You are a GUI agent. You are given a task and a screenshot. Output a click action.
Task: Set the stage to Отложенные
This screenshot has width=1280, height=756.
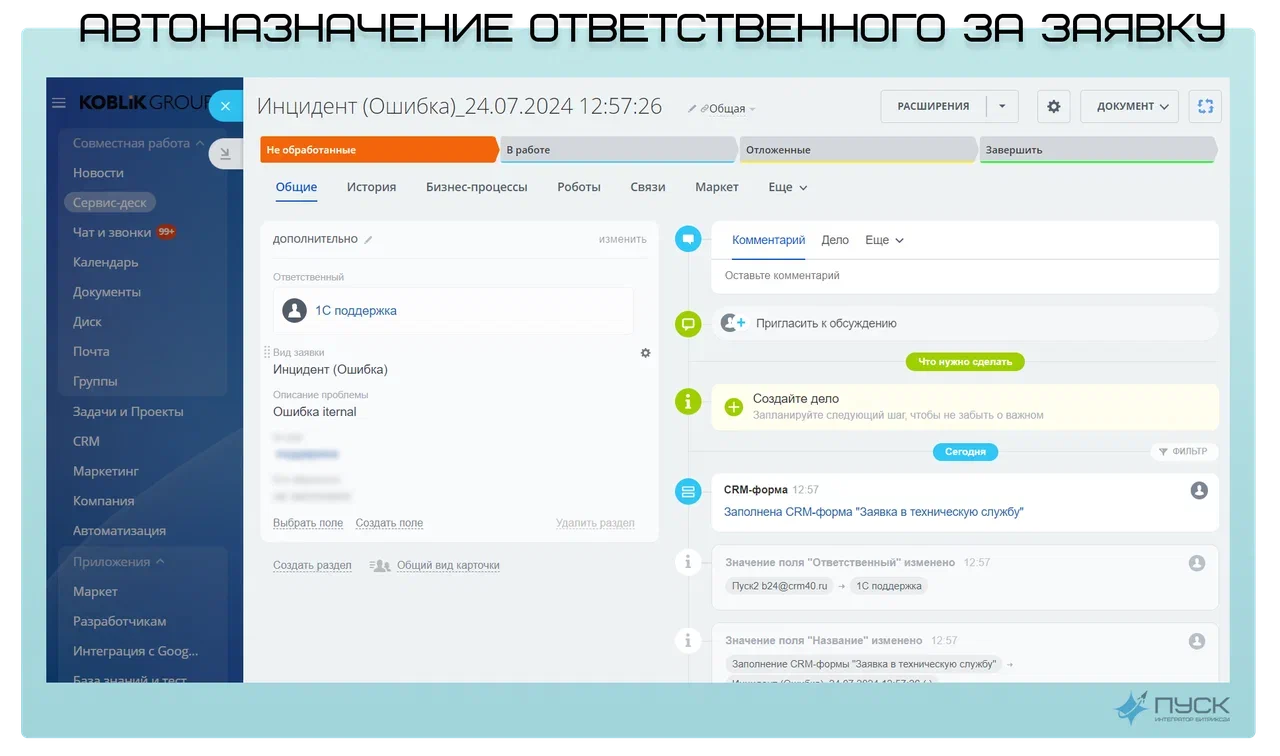pos(858,150)
